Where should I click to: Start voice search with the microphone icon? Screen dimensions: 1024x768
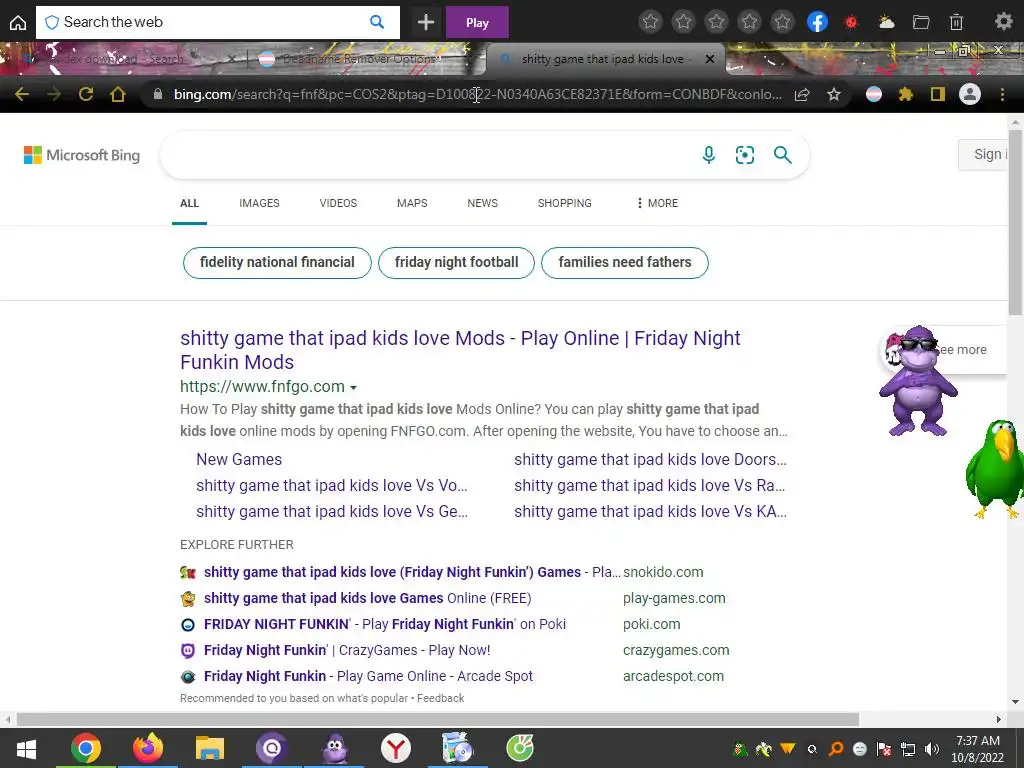(709, 155)
